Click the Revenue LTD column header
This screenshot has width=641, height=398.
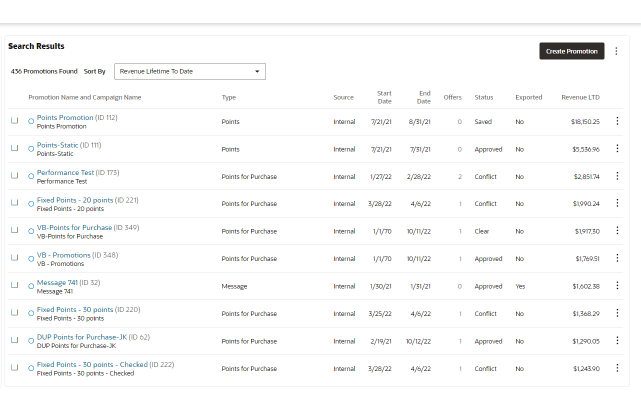(x=580, y=97)
